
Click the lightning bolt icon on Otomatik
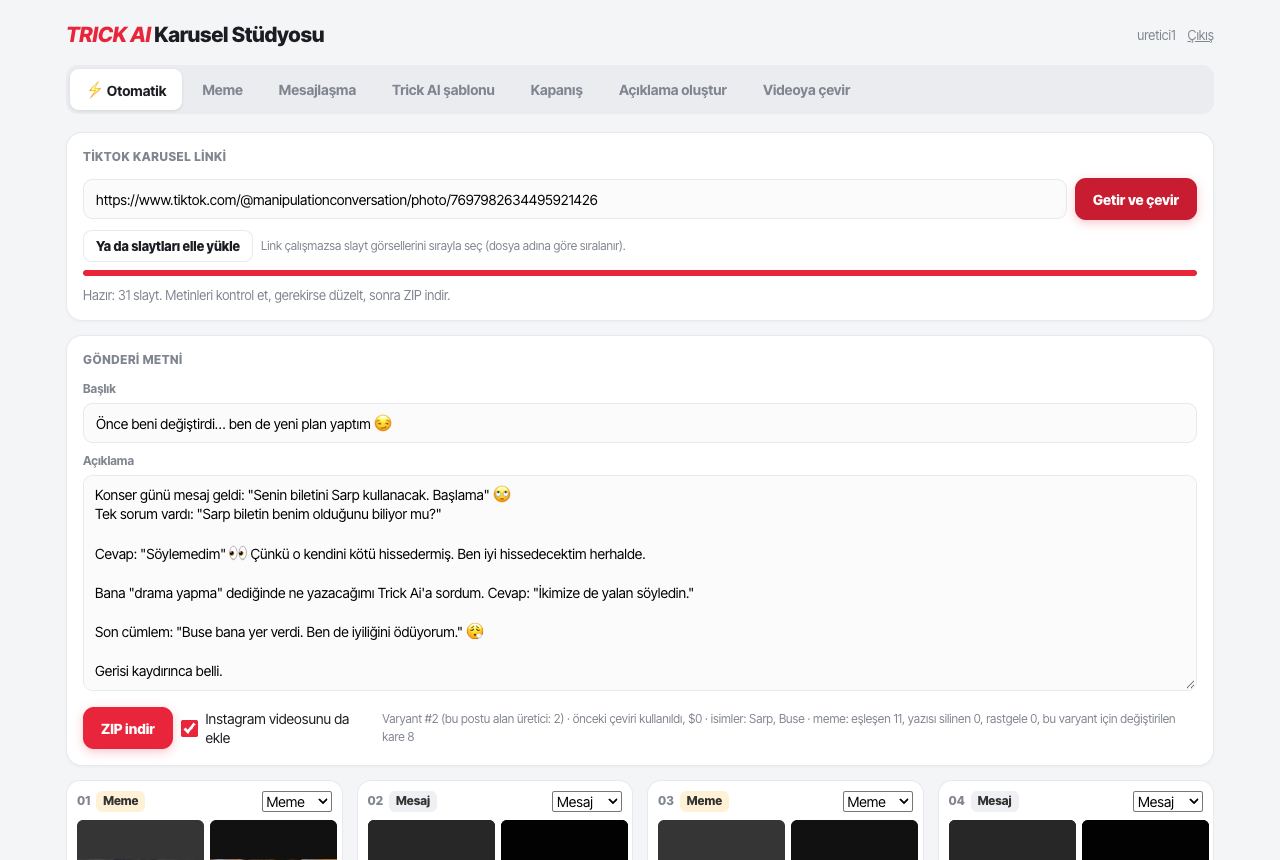[94, 90]
